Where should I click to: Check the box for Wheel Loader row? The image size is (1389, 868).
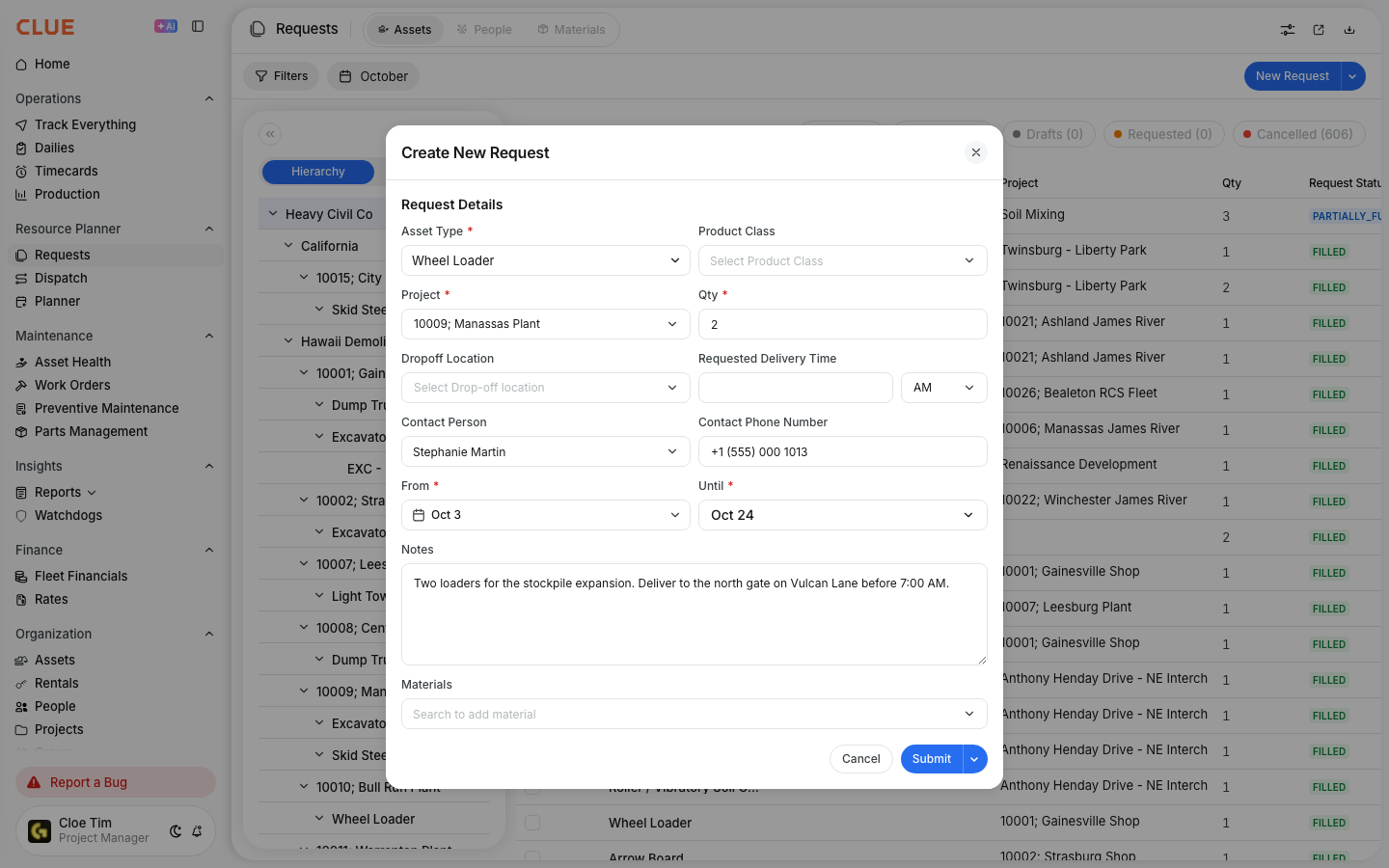click(532, 823)
